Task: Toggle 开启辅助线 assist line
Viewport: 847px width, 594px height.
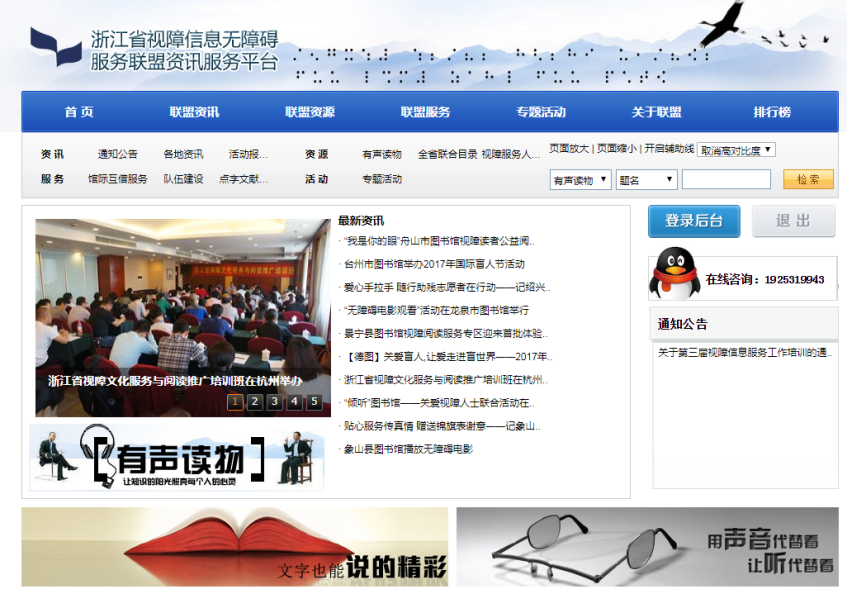Action: tap(669, 149)
